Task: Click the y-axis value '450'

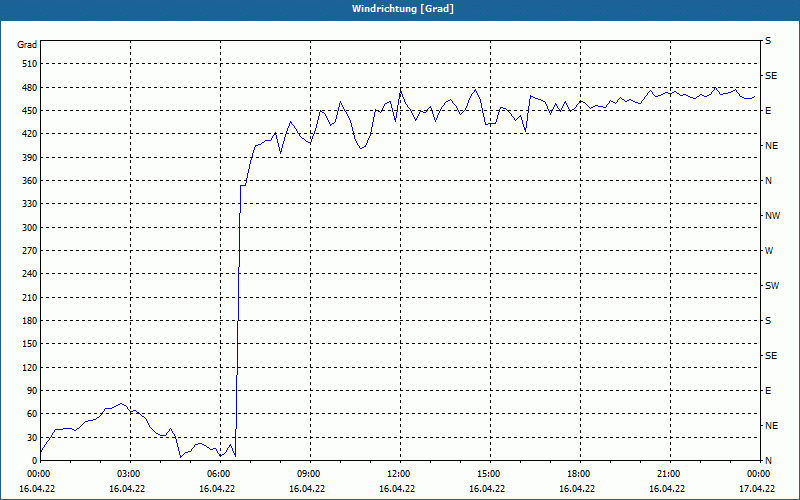Action: coord(30,111)
